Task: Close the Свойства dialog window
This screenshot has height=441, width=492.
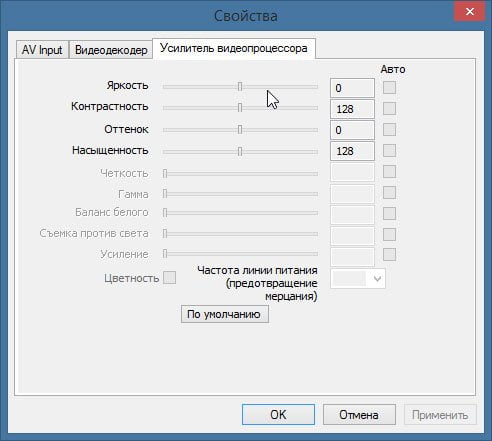Action: click(x=470, y=12)
